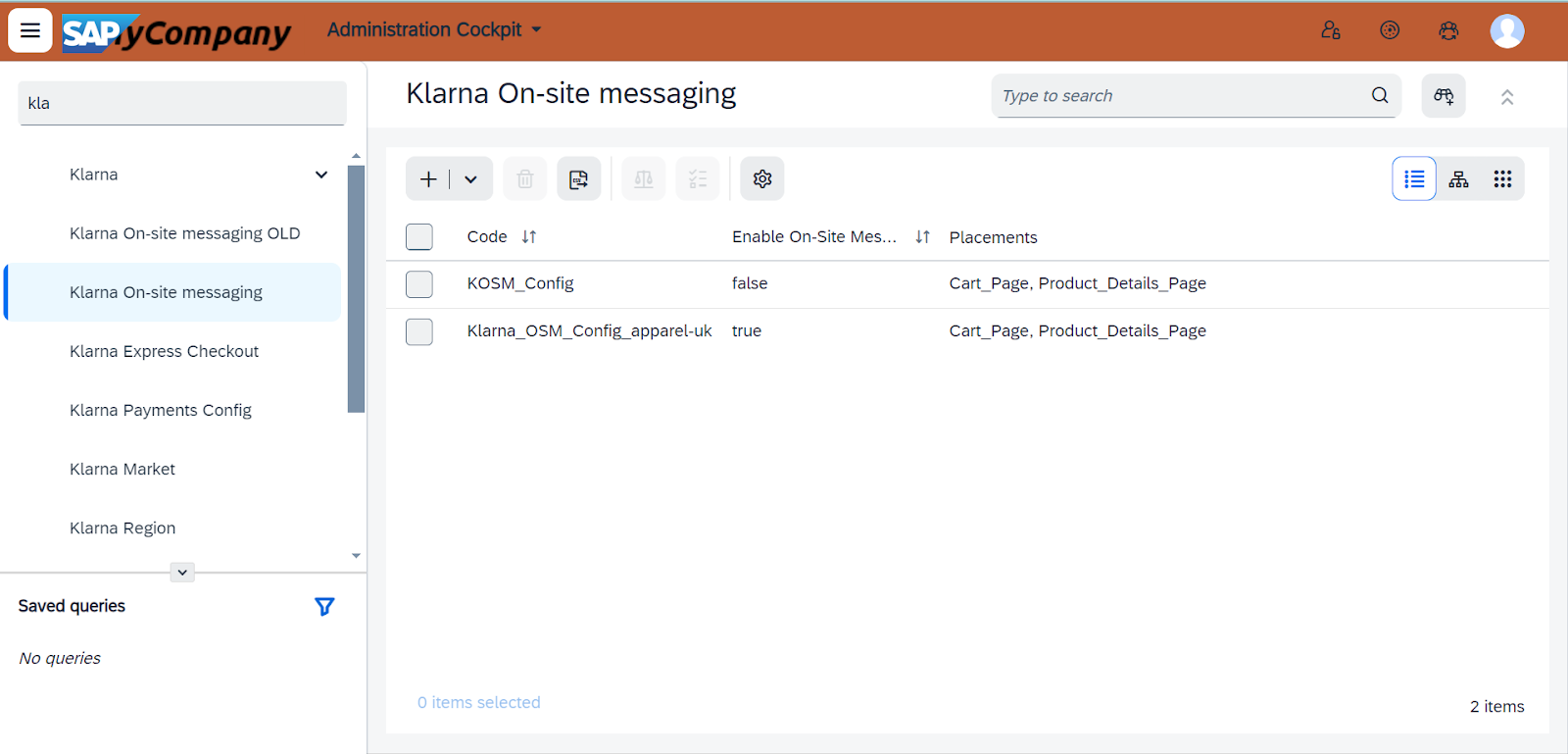
Task: Open the support assistant icon in header
Action: 1448,30
